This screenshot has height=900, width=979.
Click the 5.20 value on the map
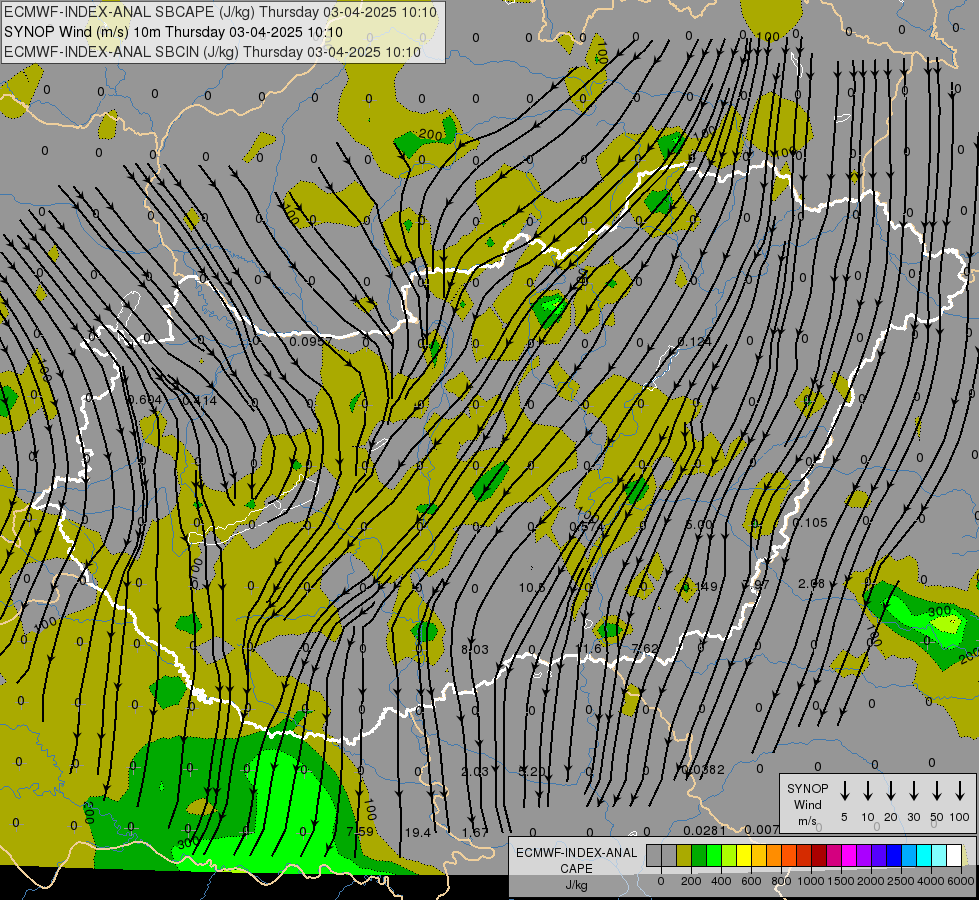click(x=532, y=771)
